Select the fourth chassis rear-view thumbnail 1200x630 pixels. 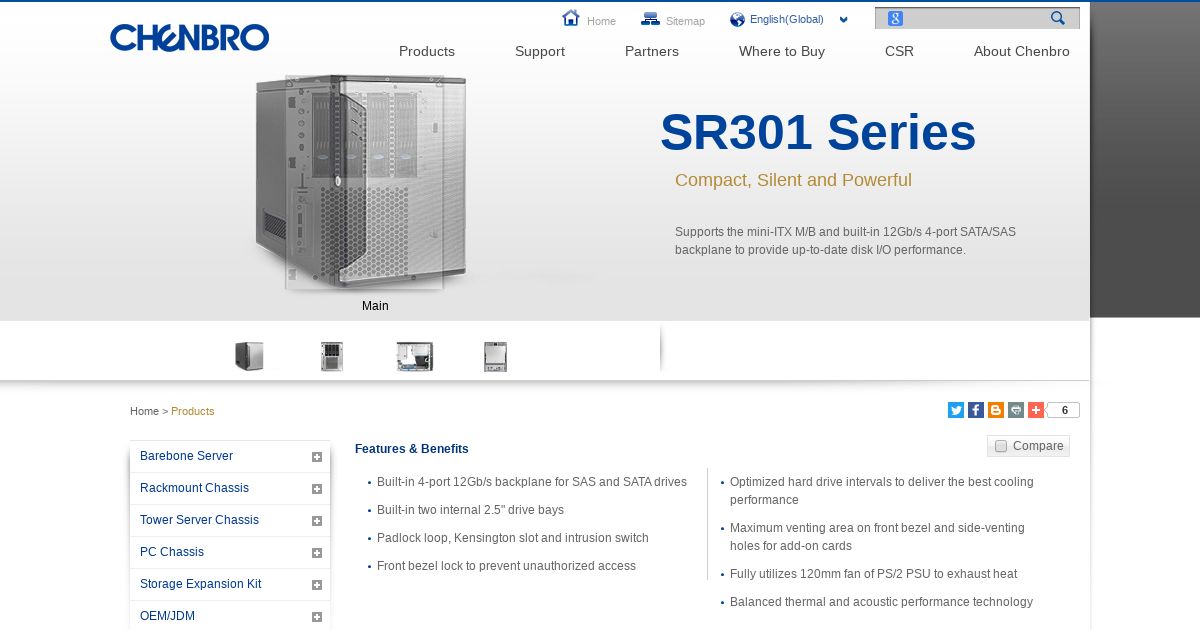click(495, 356)
